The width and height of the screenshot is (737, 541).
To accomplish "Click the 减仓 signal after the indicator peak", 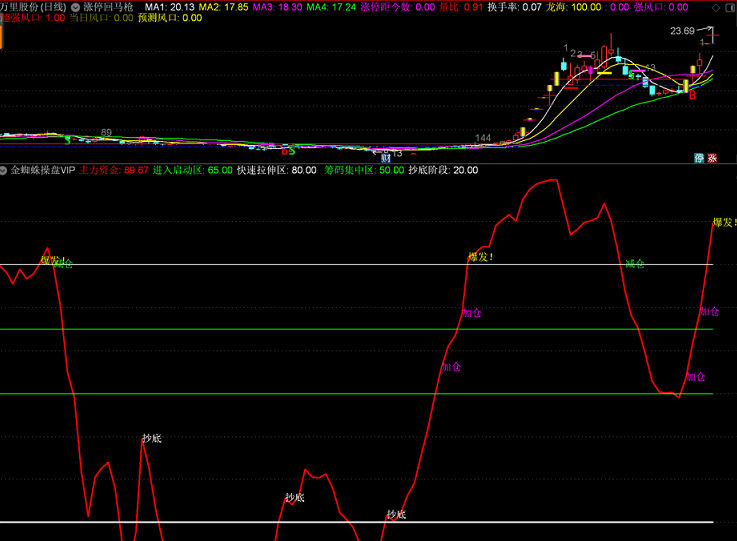I will click(635, 264).
